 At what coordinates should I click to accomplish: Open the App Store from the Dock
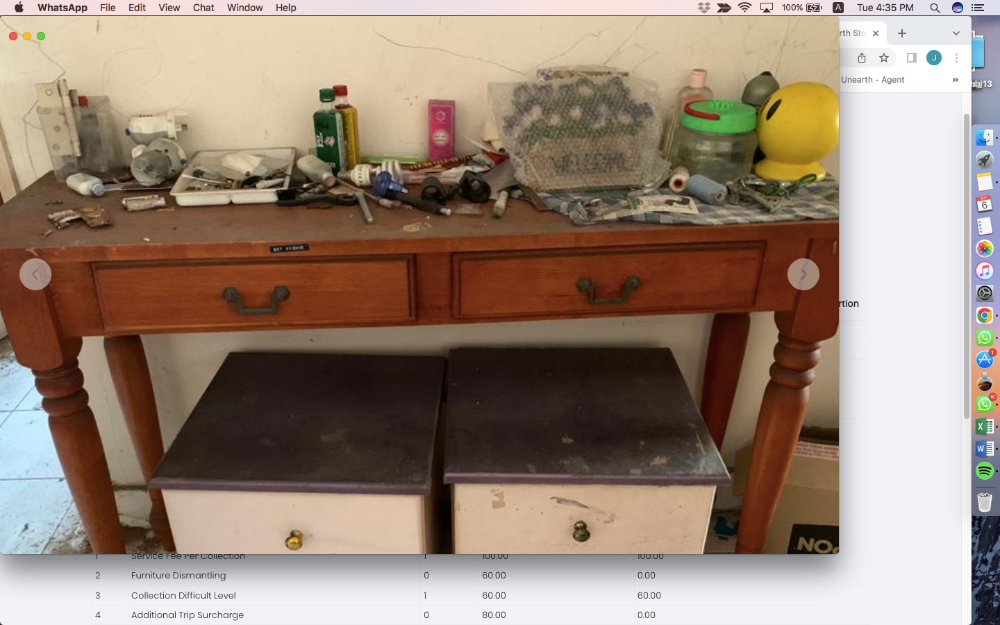click(985, 360)
